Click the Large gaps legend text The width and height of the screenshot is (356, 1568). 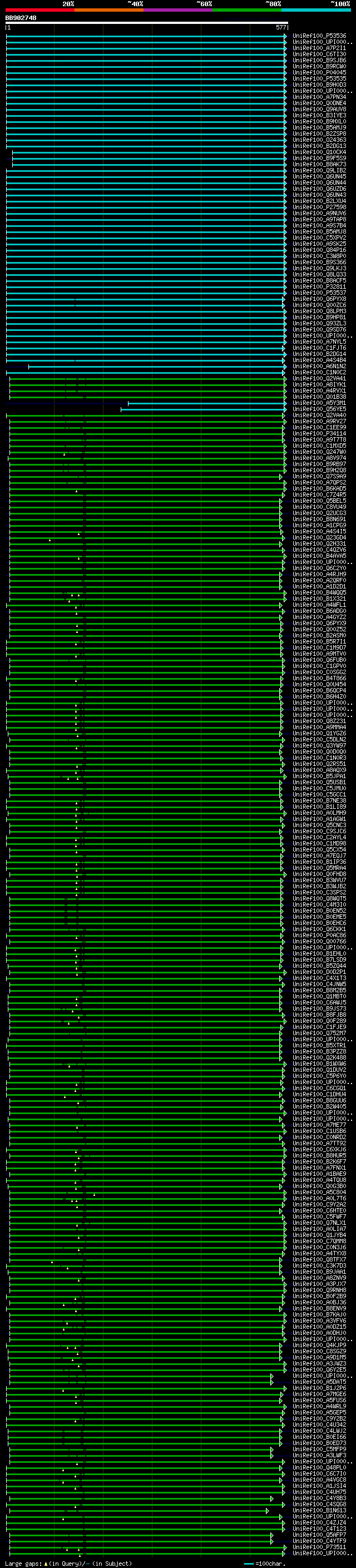click(x=23, y=1564)
